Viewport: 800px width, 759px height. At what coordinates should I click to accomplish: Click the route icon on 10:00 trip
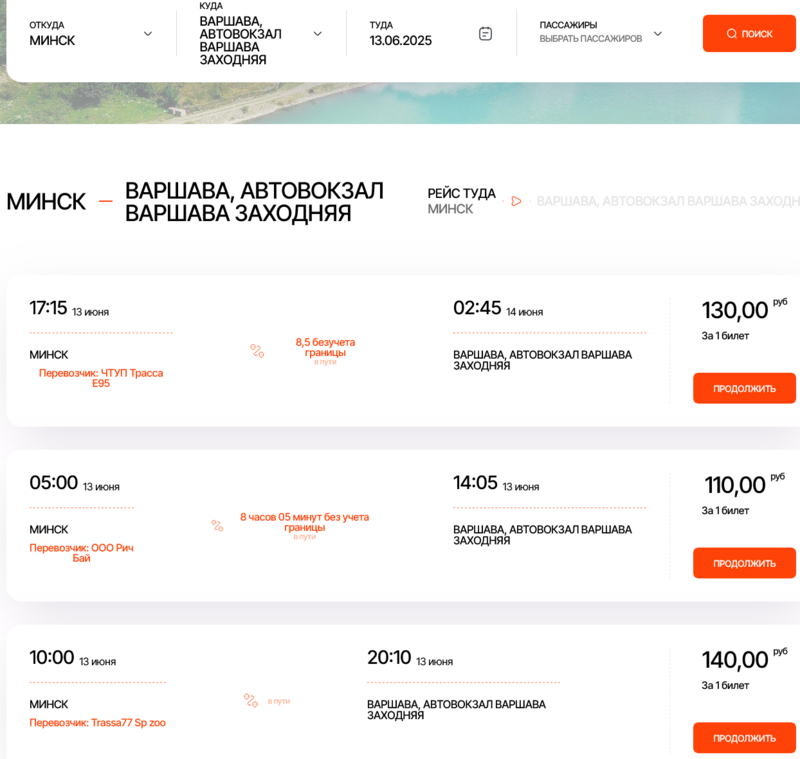[250, 700]
